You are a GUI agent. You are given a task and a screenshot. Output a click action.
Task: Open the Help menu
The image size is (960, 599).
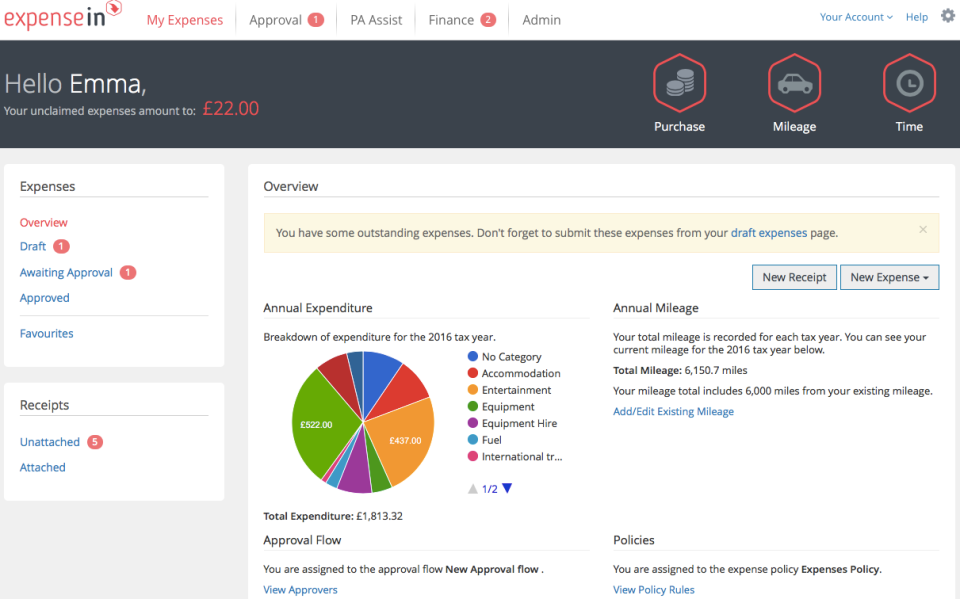(x=916, y=17)
